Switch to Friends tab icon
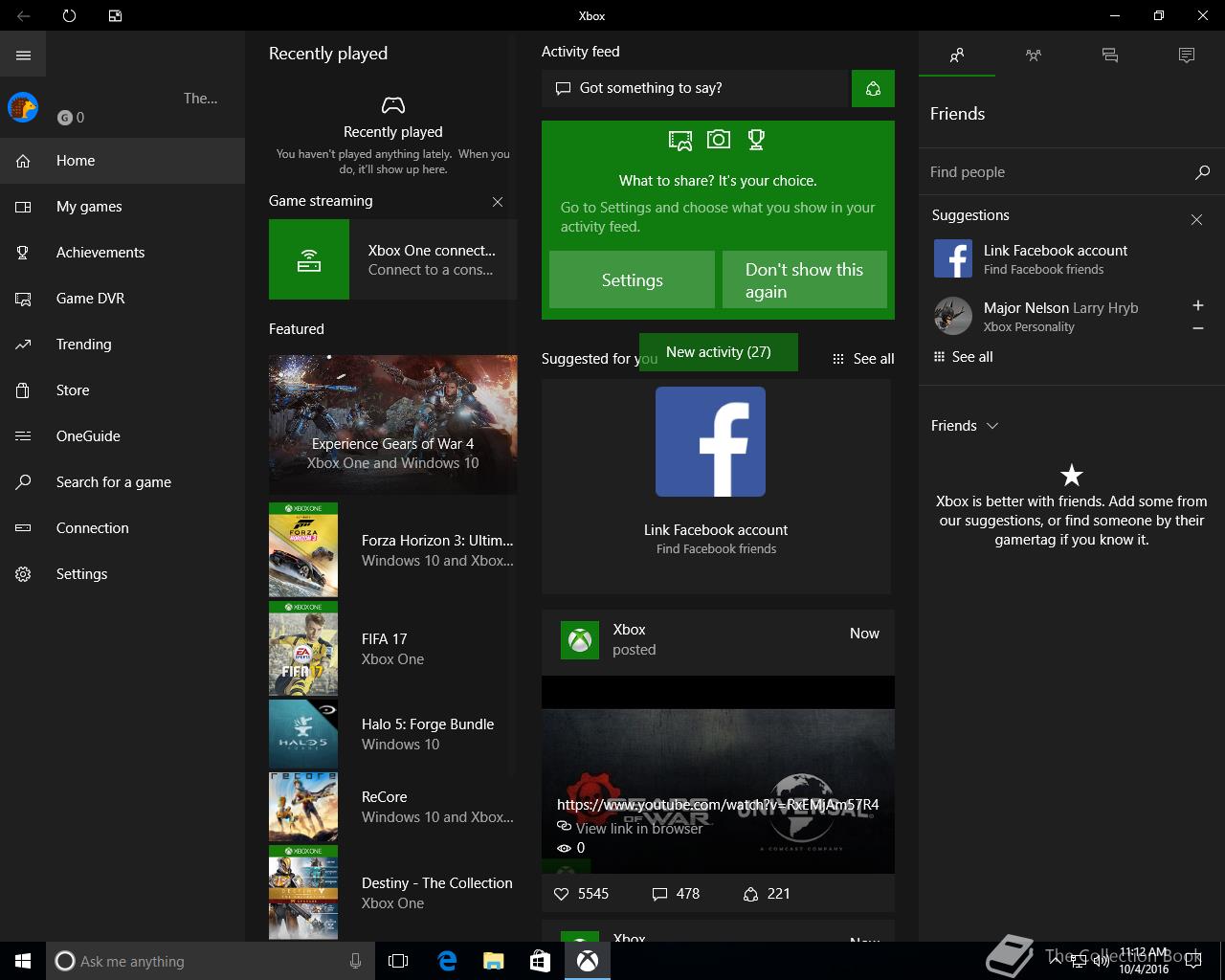This screenshot has height=980, width=1225. (957, 56)
